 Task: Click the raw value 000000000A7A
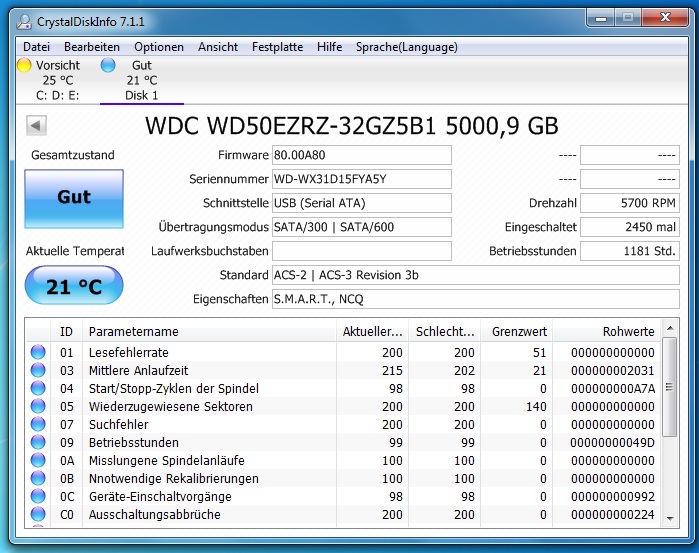point(613,388)
